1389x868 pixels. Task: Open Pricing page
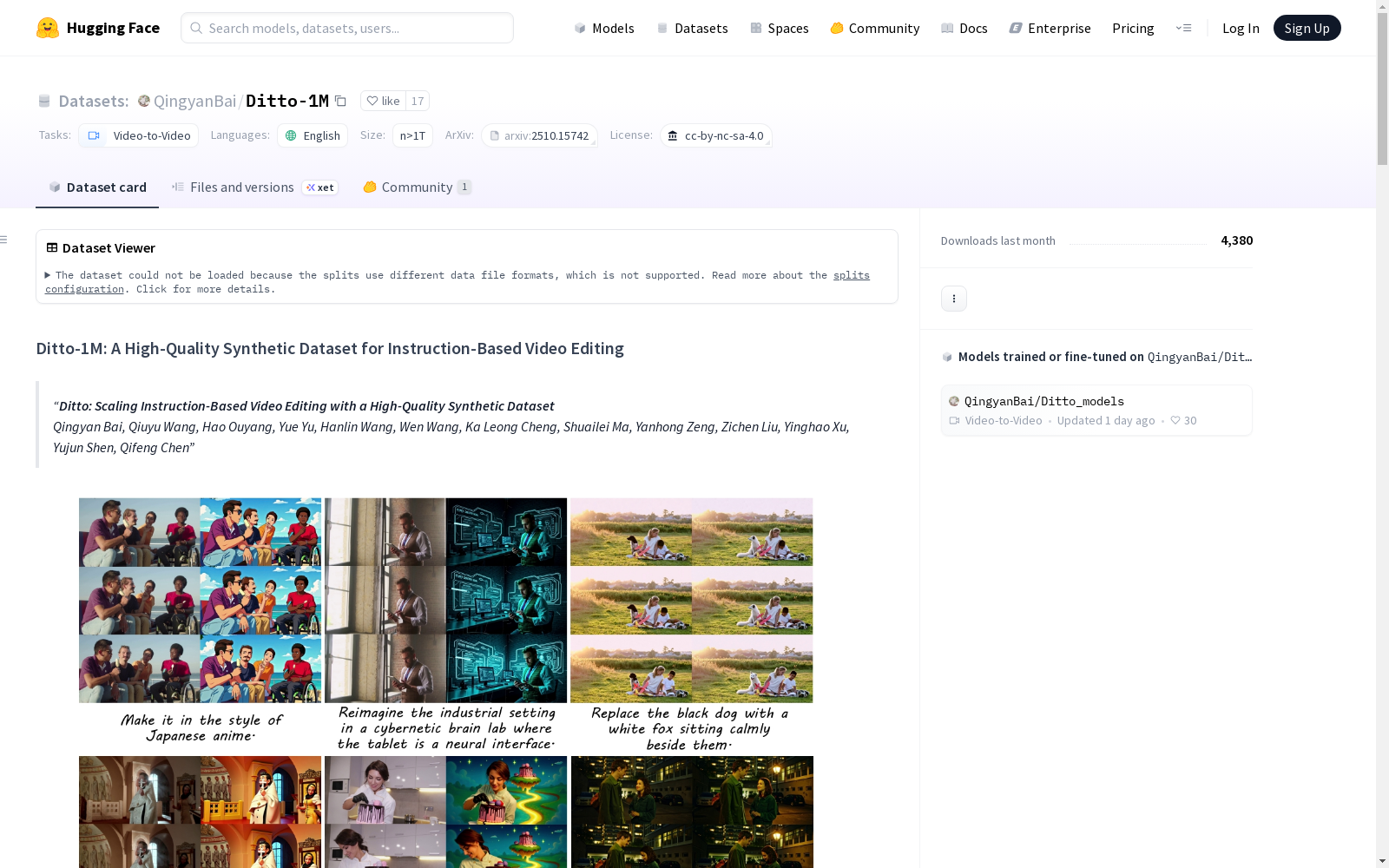(1133, 28)
